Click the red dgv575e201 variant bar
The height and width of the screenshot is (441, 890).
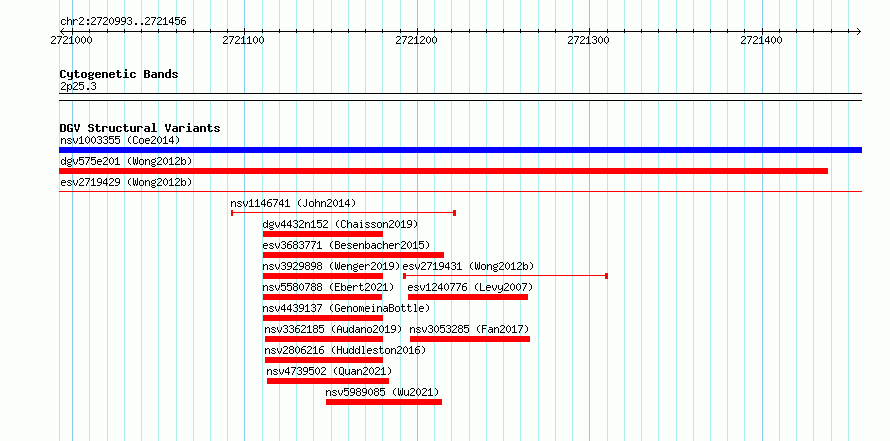point(443,171)
